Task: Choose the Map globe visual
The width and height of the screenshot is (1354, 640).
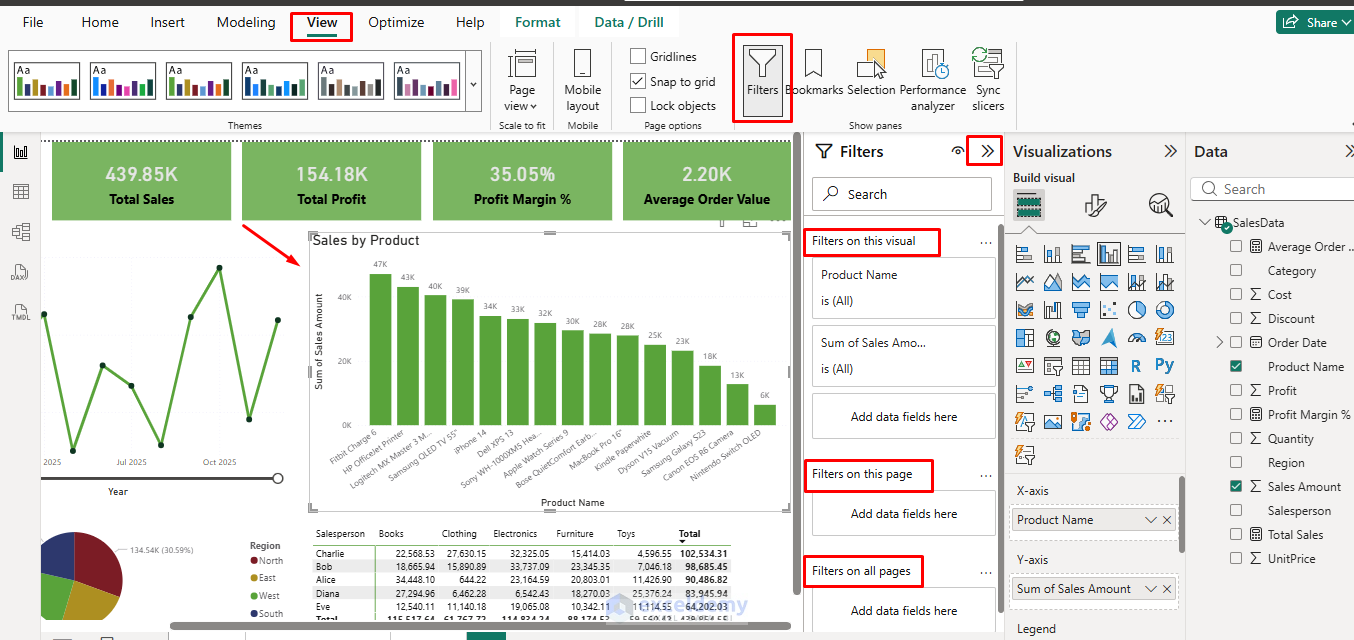Action: pos(1053,338)
